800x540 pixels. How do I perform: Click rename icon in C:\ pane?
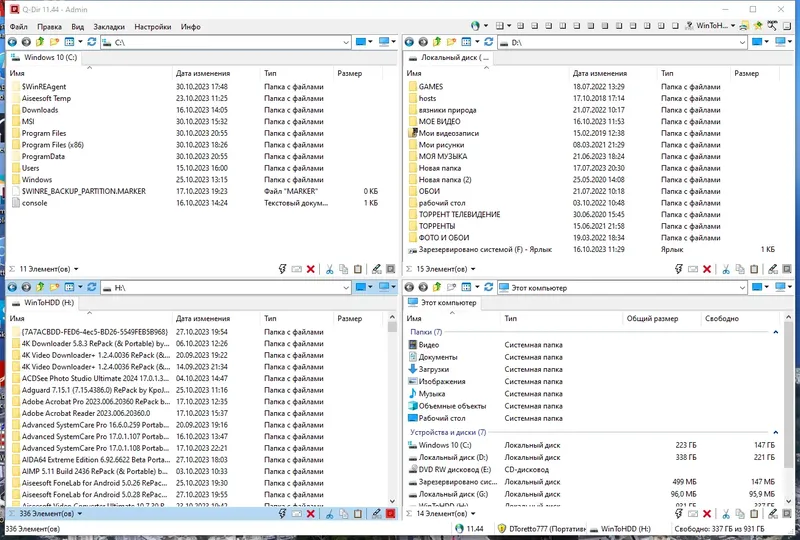coord(296,269)
